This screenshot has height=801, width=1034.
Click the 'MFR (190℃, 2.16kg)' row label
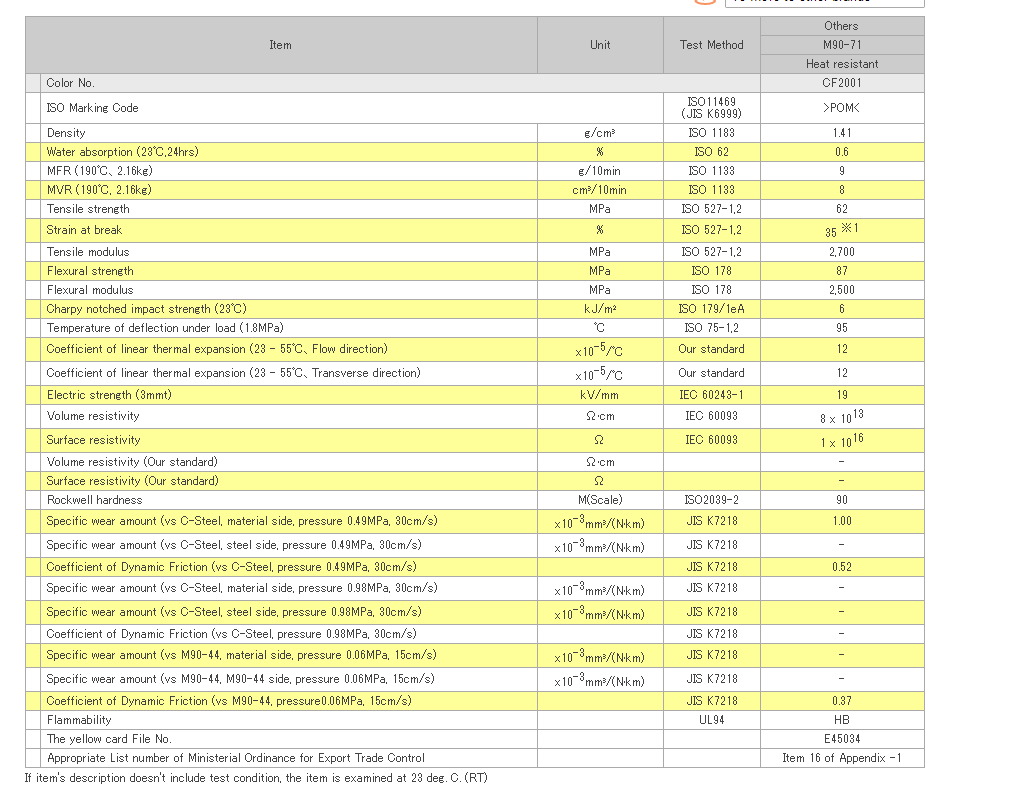(100, 171)
